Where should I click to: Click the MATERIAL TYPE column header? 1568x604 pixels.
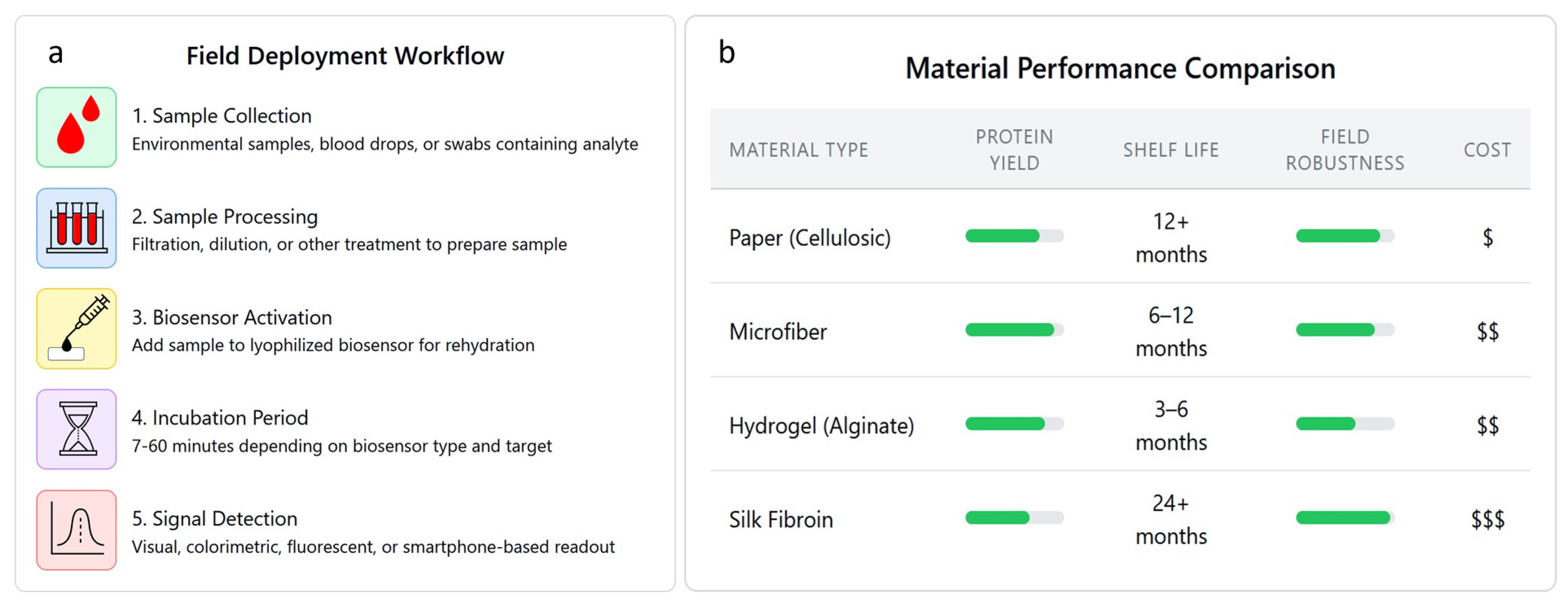[798, 150]
